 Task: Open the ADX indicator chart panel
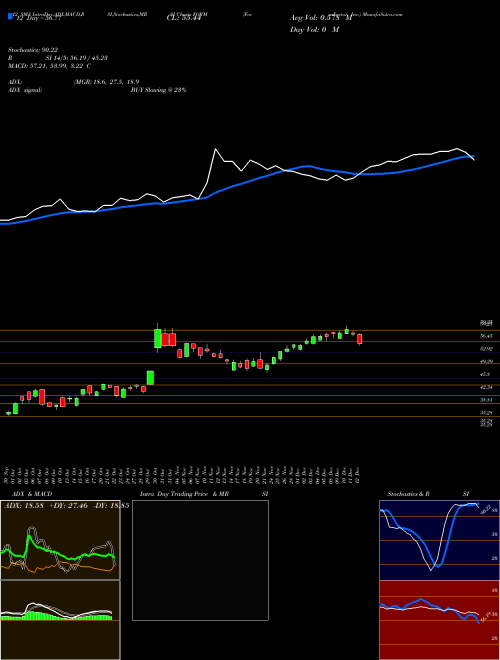click(60, 540)
